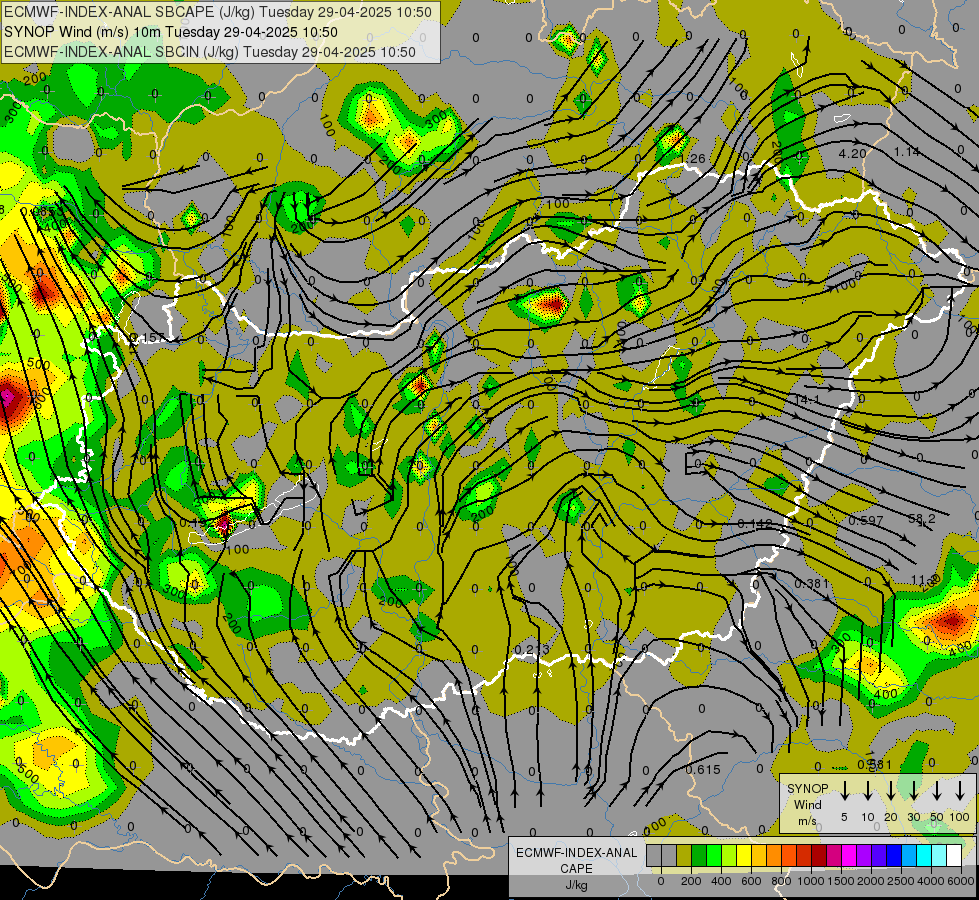Click the wind arrow above 10 m/s
This screenshot has width=979, height=900.
[868, 790]
